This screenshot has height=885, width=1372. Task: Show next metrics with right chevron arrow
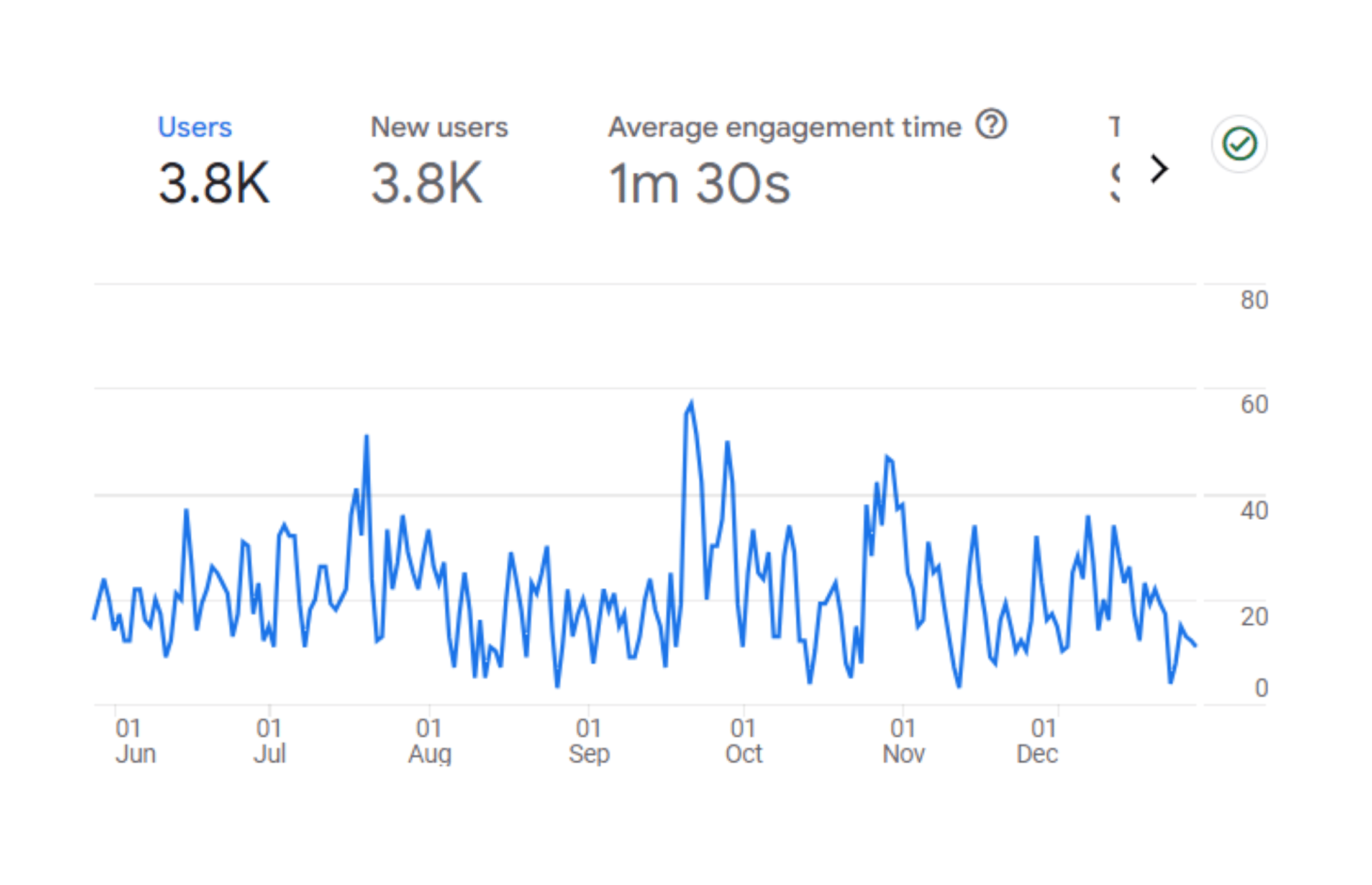1159,168
